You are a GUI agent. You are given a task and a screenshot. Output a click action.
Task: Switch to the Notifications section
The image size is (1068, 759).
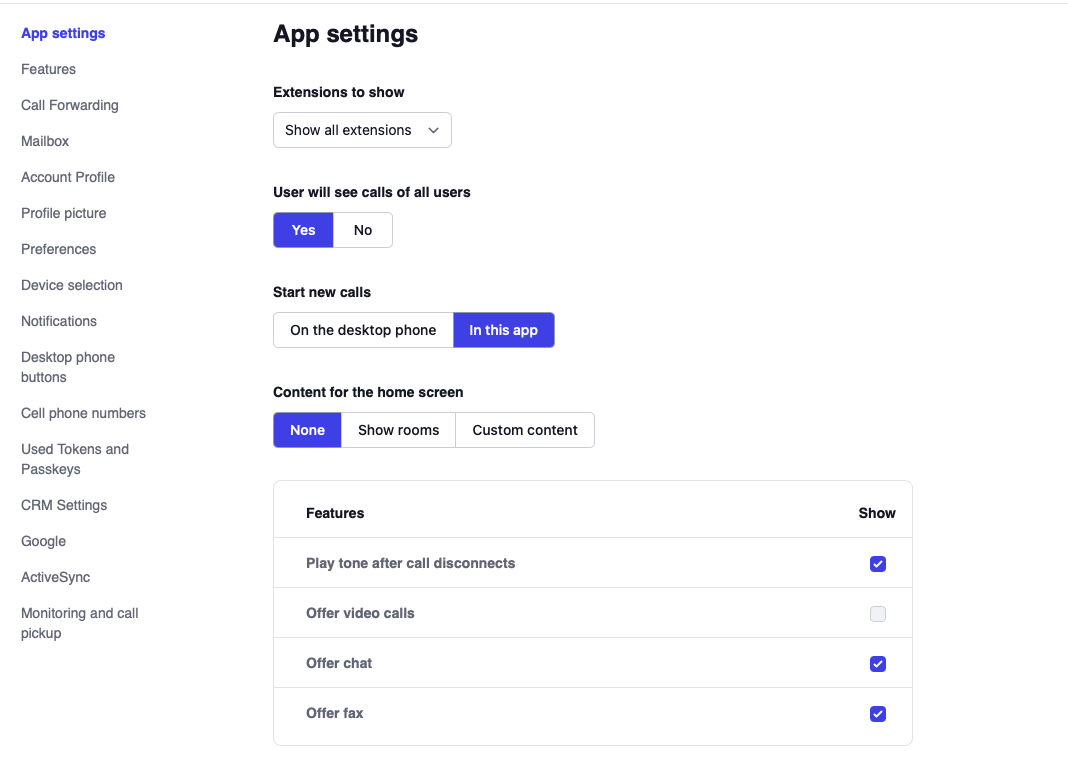(x=58, y=321)
